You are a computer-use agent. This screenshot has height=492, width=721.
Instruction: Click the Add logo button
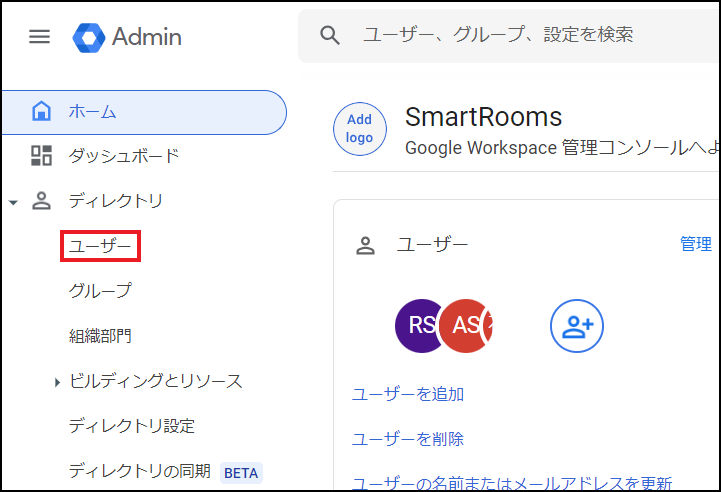pos(359,129)
